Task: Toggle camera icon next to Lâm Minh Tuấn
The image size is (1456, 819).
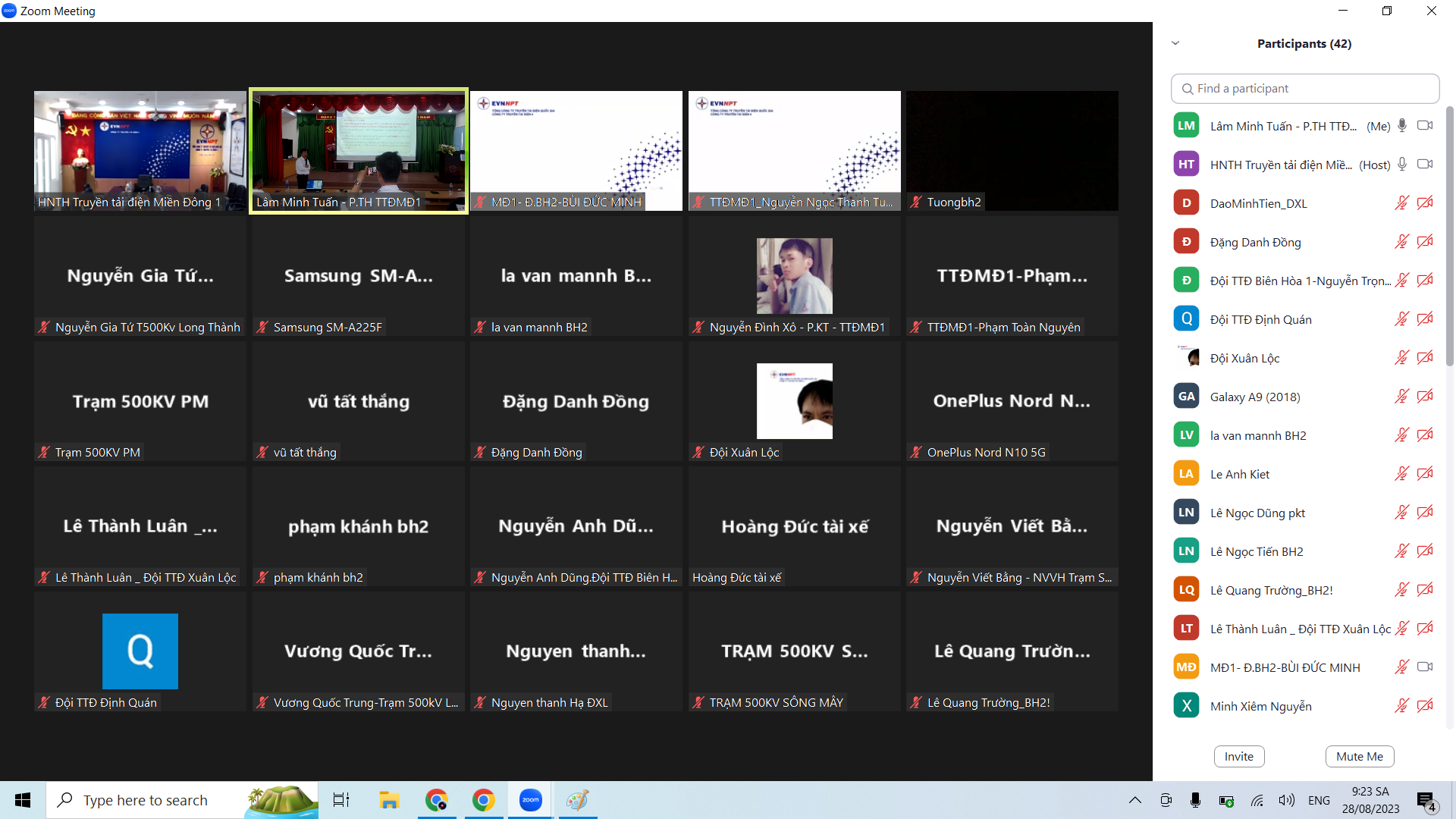Action: click(1425, 126)
